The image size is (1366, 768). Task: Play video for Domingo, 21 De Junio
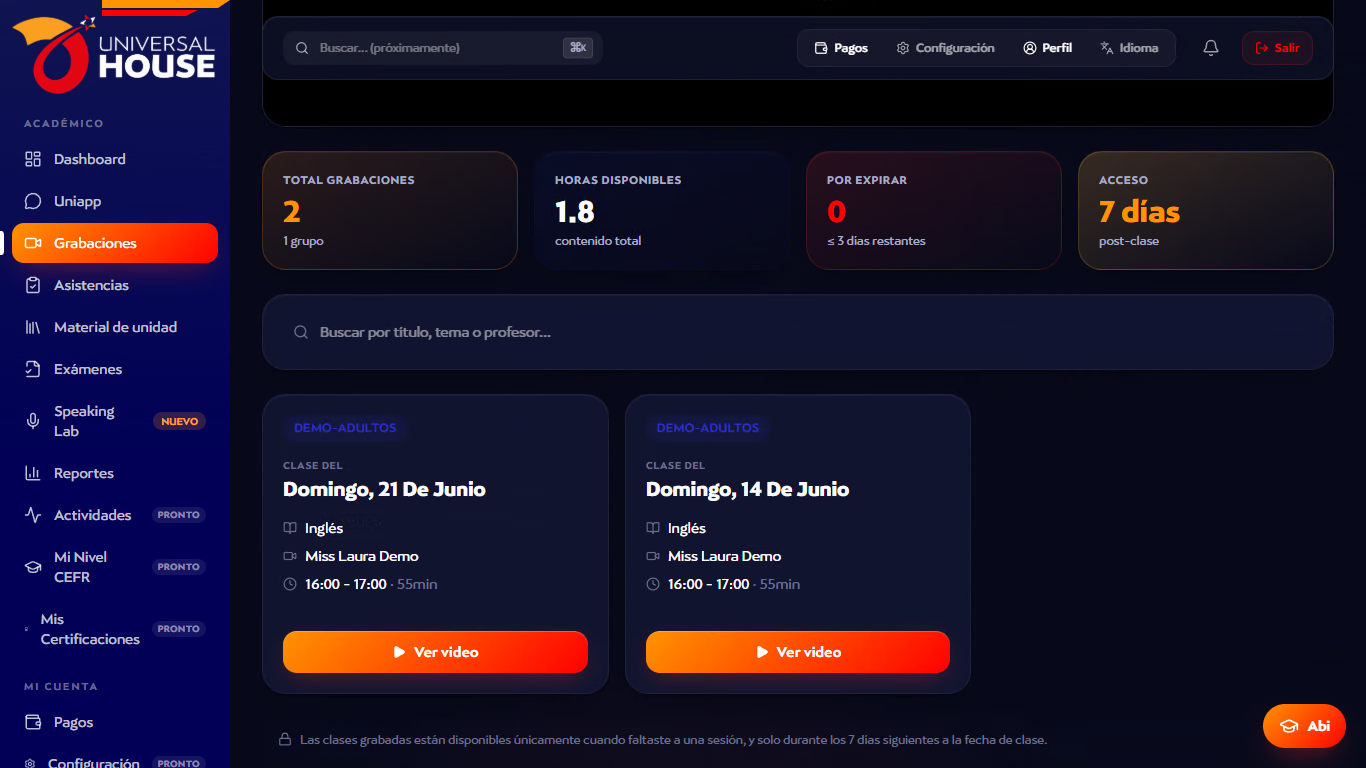(x=435, y=652)
